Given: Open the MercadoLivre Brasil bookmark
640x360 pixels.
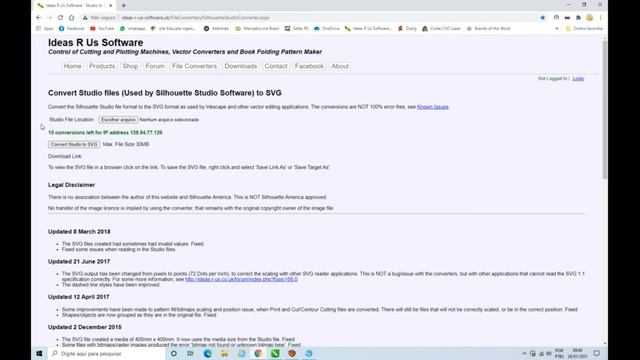Looking at the screenshot, I should 257,29.
